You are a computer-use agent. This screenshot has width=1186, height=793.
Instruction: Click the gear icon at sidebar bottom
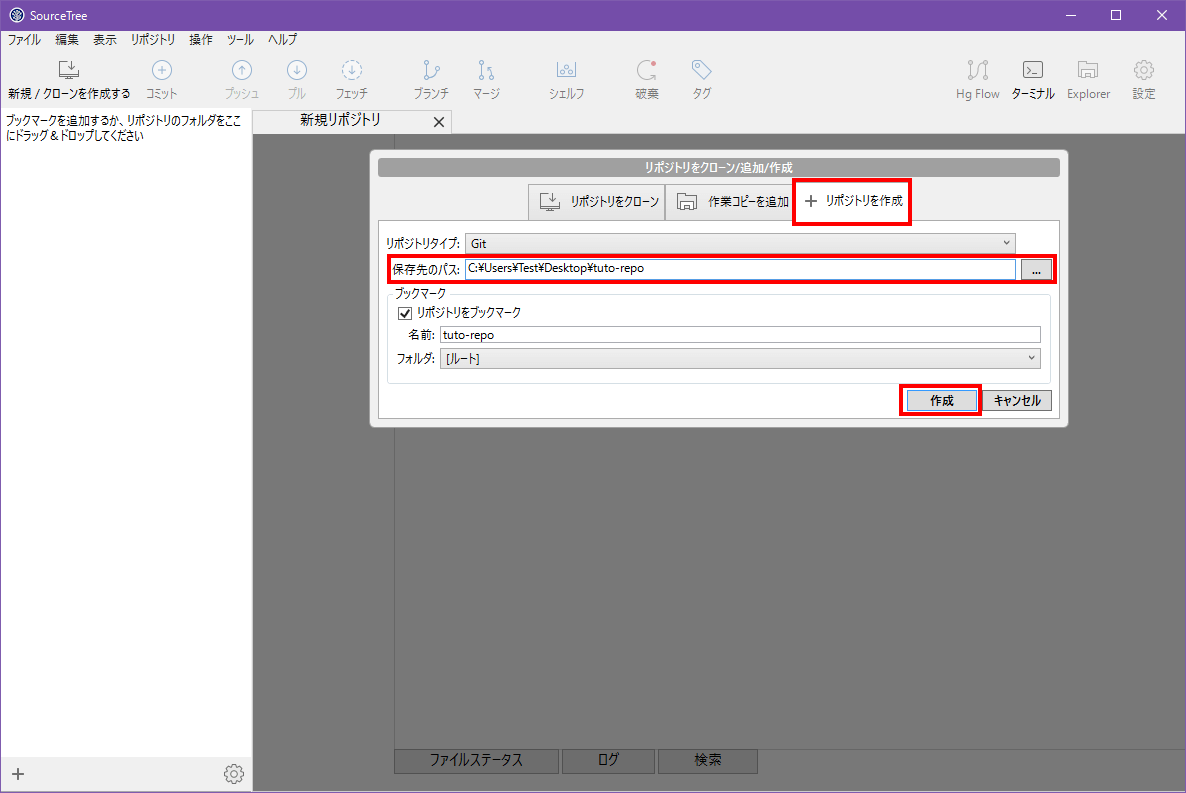click(x=234, y=773)
